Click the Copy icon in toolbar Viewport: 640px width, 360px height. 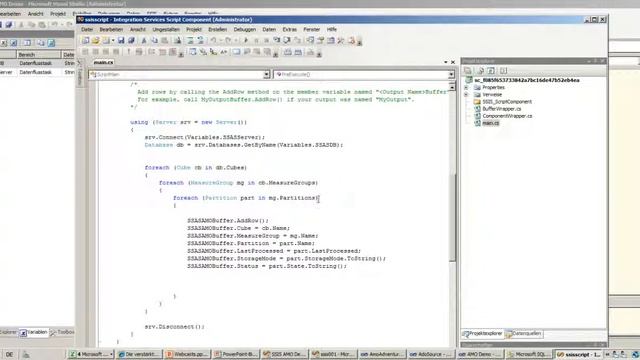click(x=154, y=40)
